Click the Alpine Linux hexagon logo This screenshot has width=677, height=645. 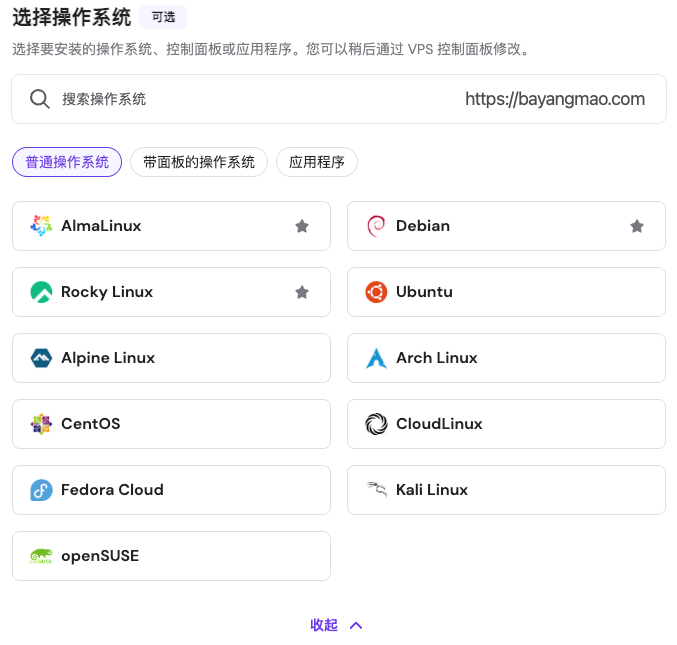tap(41, 358)
